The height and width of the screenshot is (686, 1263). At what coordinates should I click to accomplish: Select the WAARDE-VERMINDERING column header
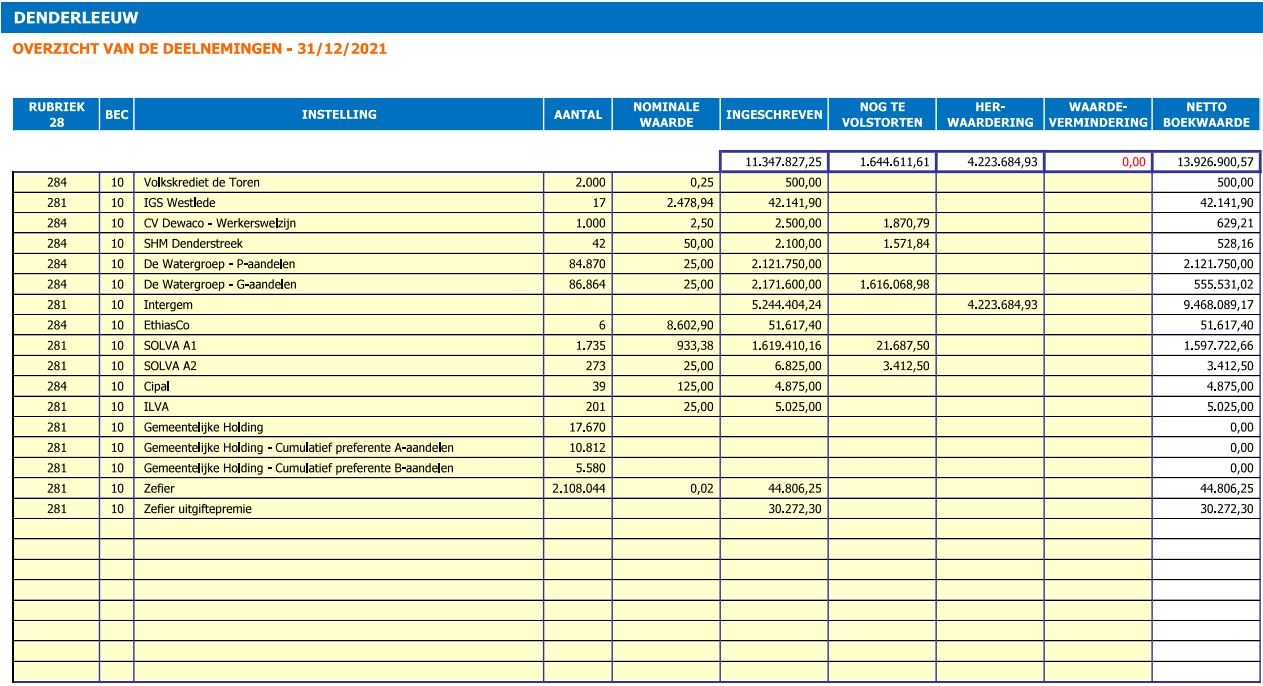click(x=1098, y=114)
